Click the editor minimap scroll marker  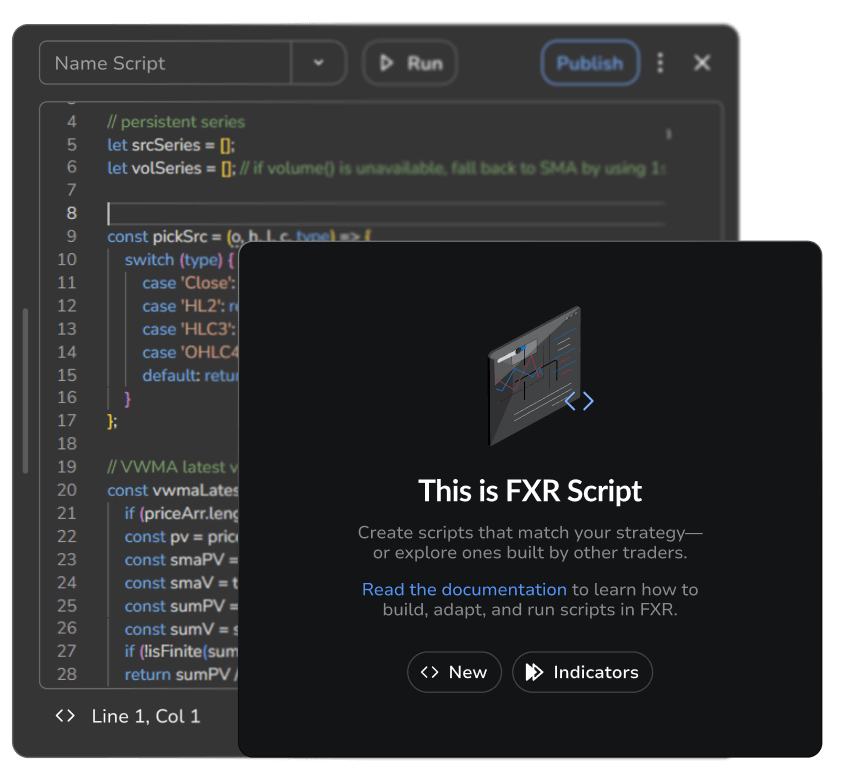669,134
